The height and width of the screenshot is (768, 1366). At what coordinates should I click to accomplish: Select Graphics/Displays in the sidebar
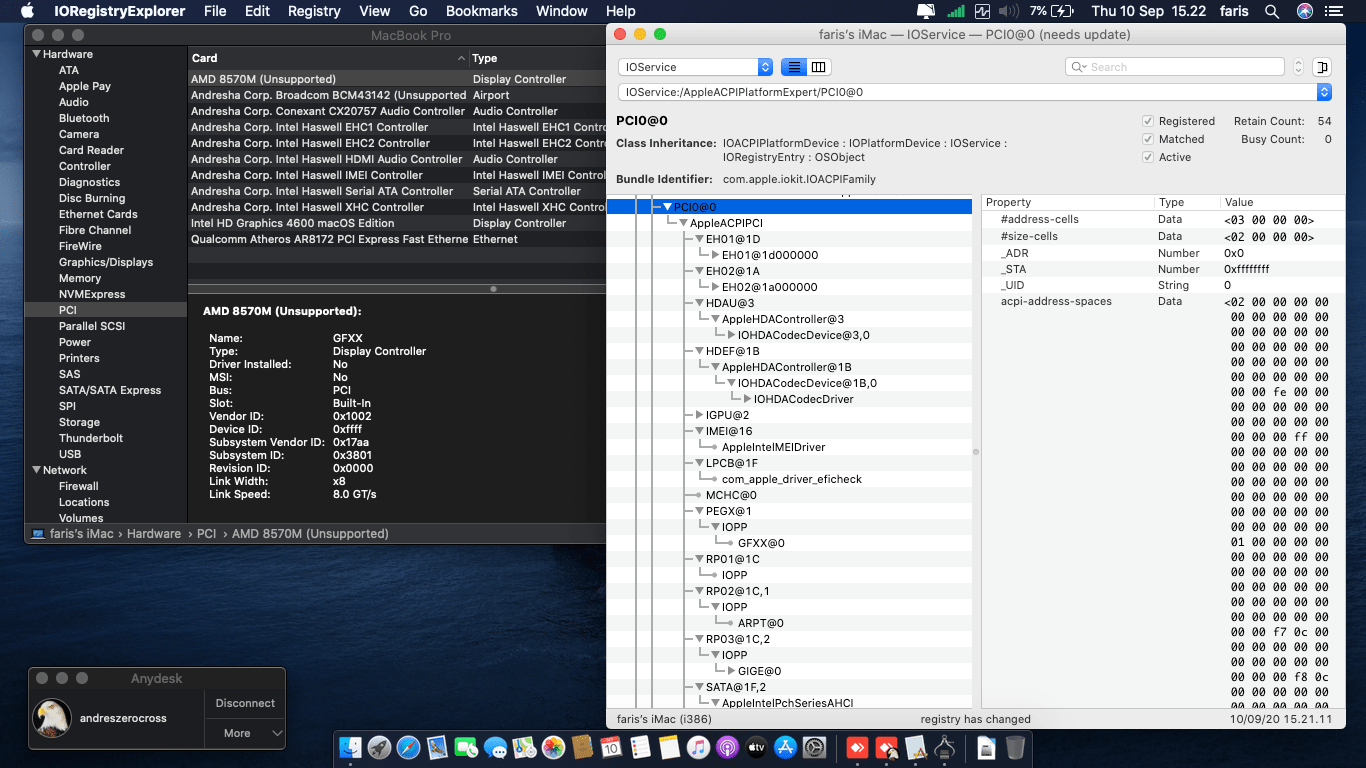point(106,262)
